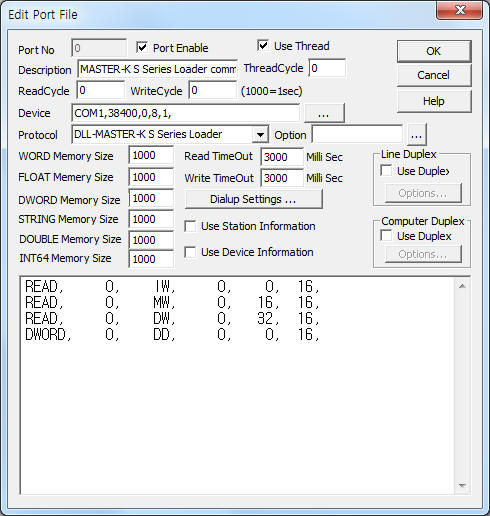Click the Description text field
Screen dimensions: 490x516
coord(157,69)
